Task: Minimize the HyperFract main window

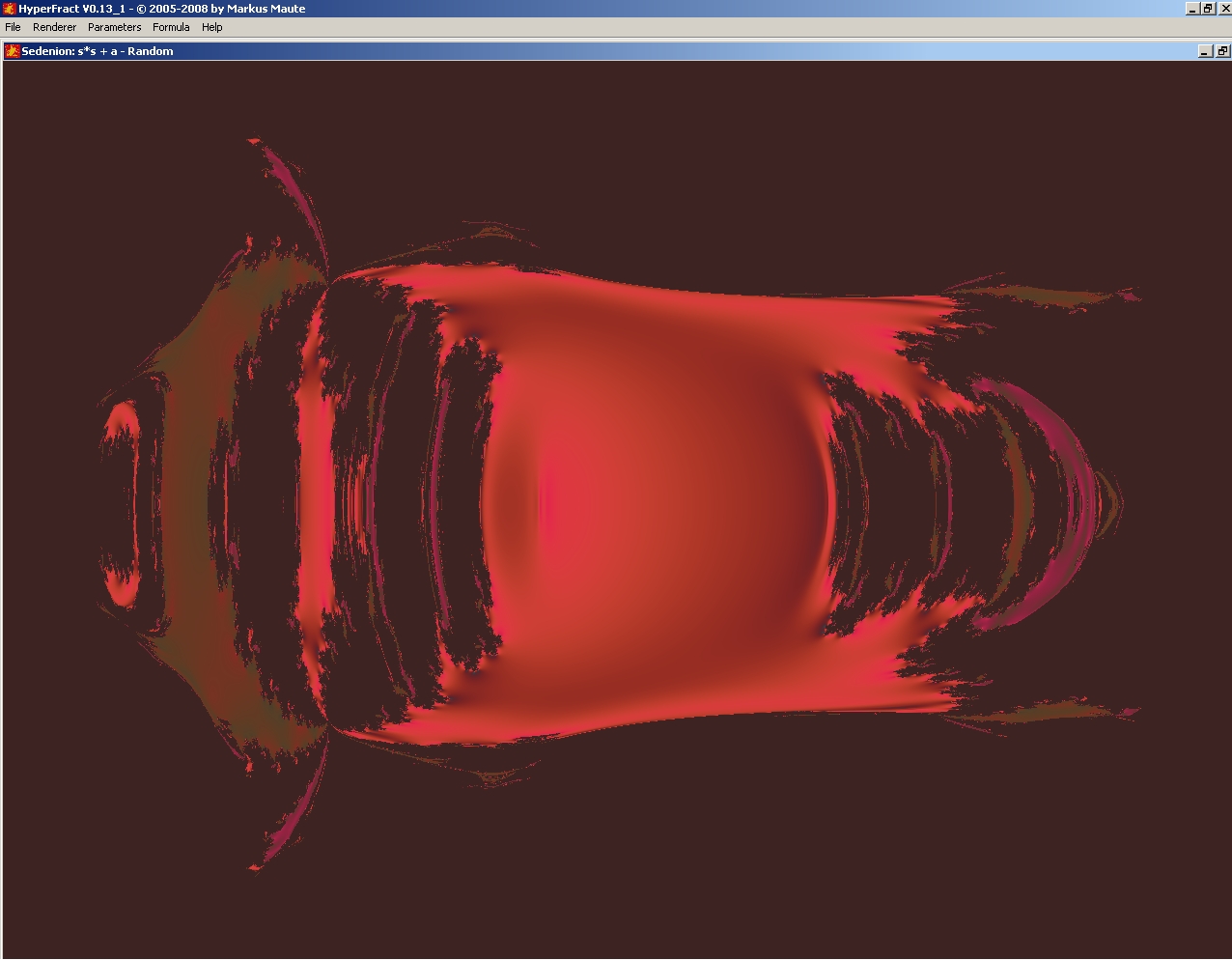Action: click(x=1192, y=9)
